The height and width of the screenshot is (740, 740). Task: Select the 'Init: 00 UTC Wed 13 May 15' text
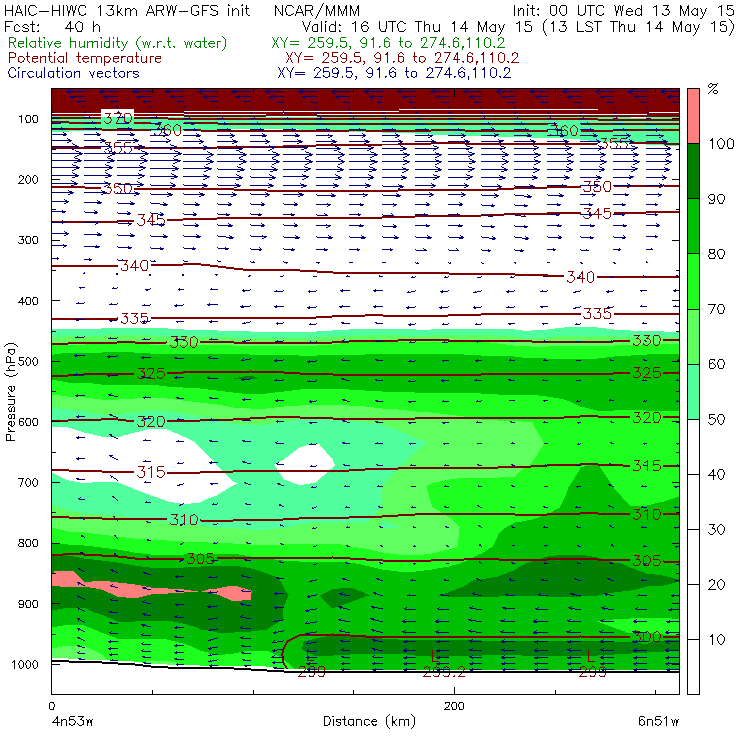tap(623, 11)
